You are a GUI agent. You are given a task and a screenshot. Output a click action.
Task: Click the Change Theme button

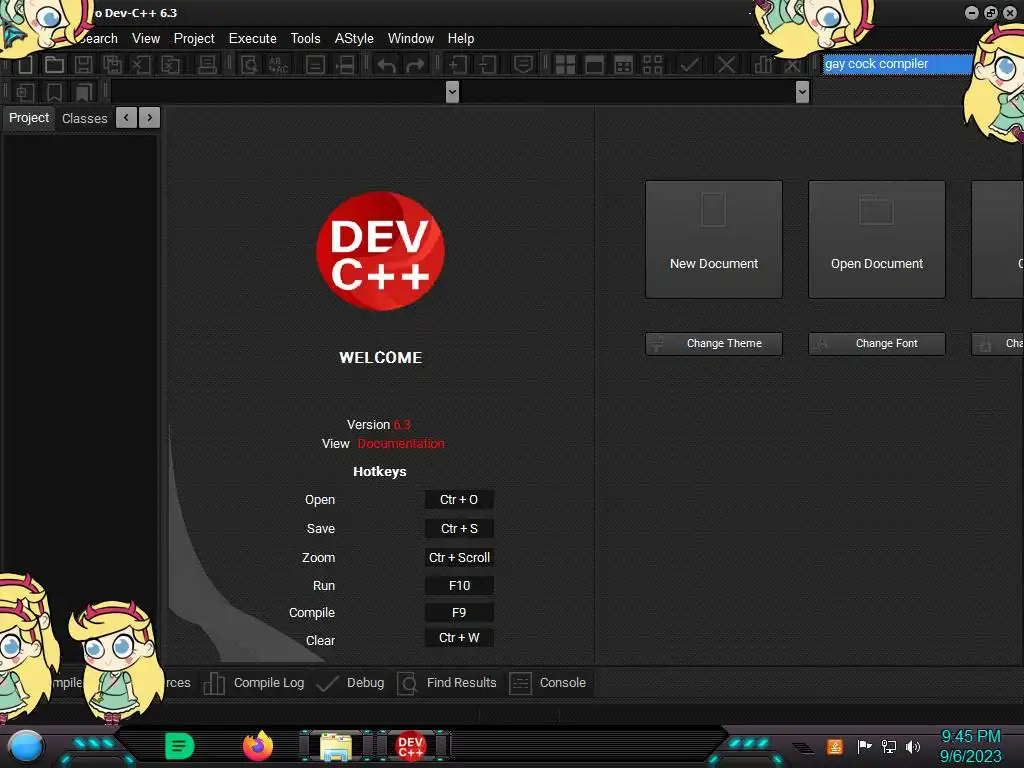[x=714, y=344]
